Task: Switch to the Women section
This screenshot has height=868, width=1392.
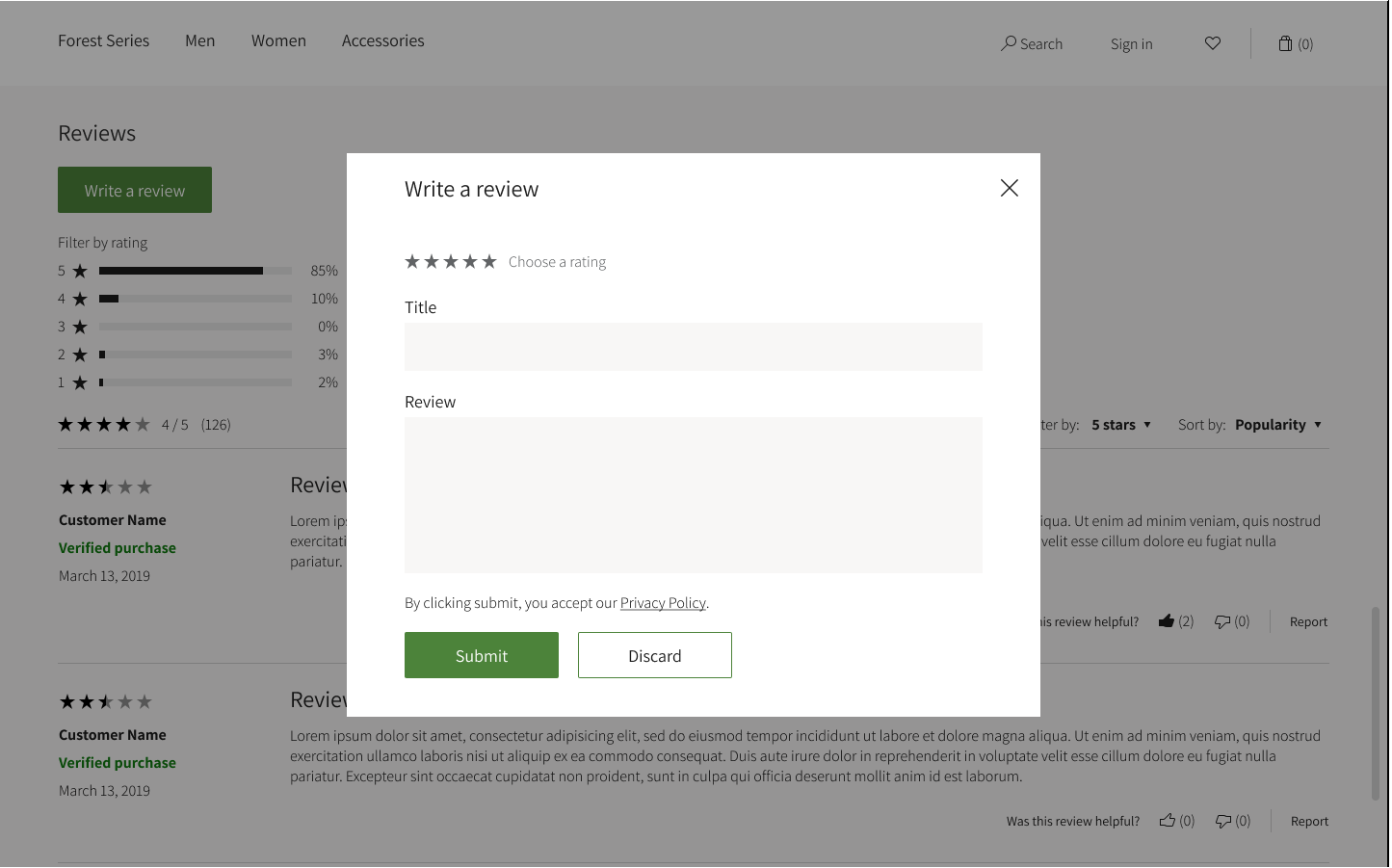Action: [x=278, y=40]
